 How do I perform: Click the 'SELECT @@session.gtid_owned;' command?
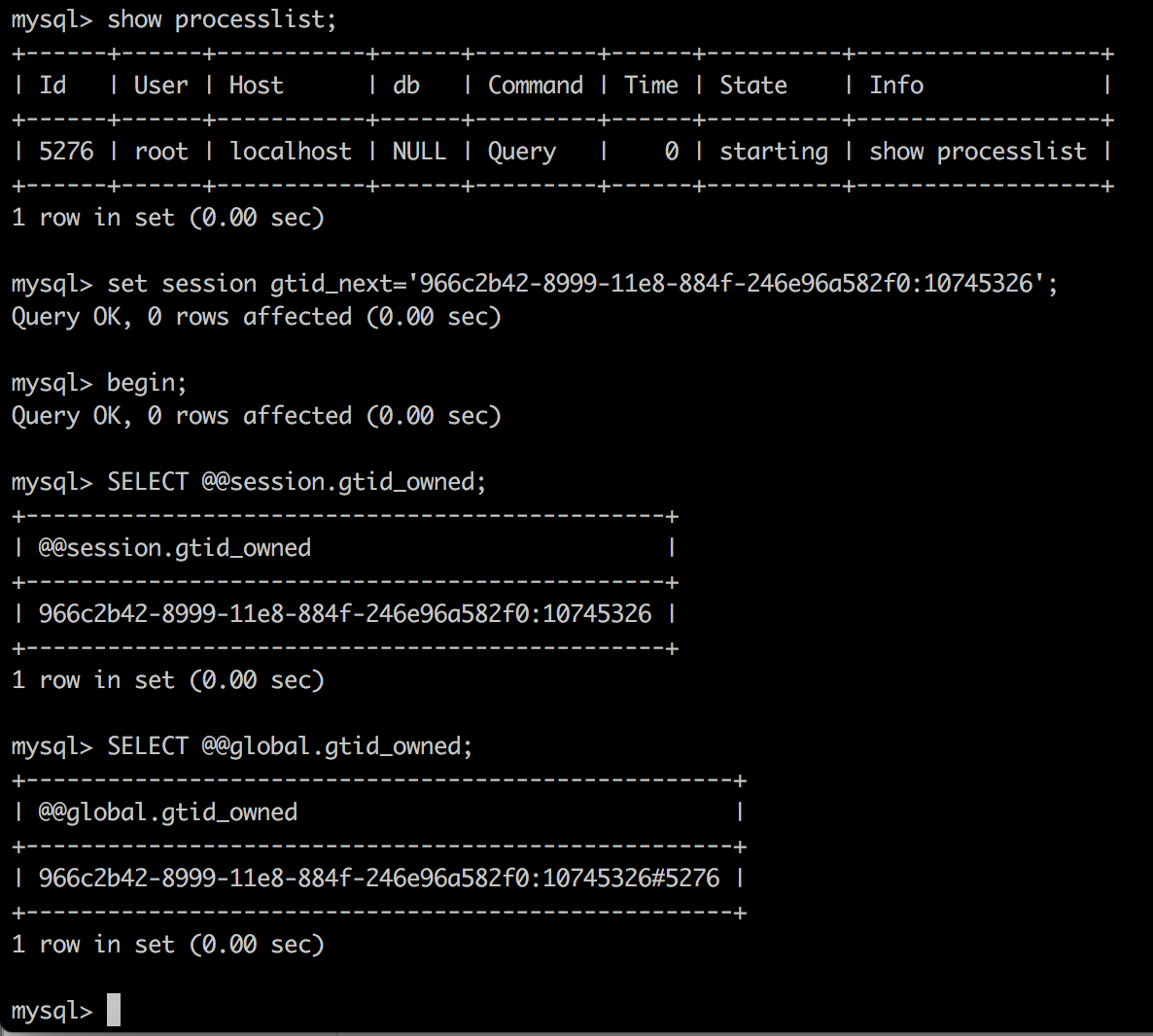[x=297, y=482]
